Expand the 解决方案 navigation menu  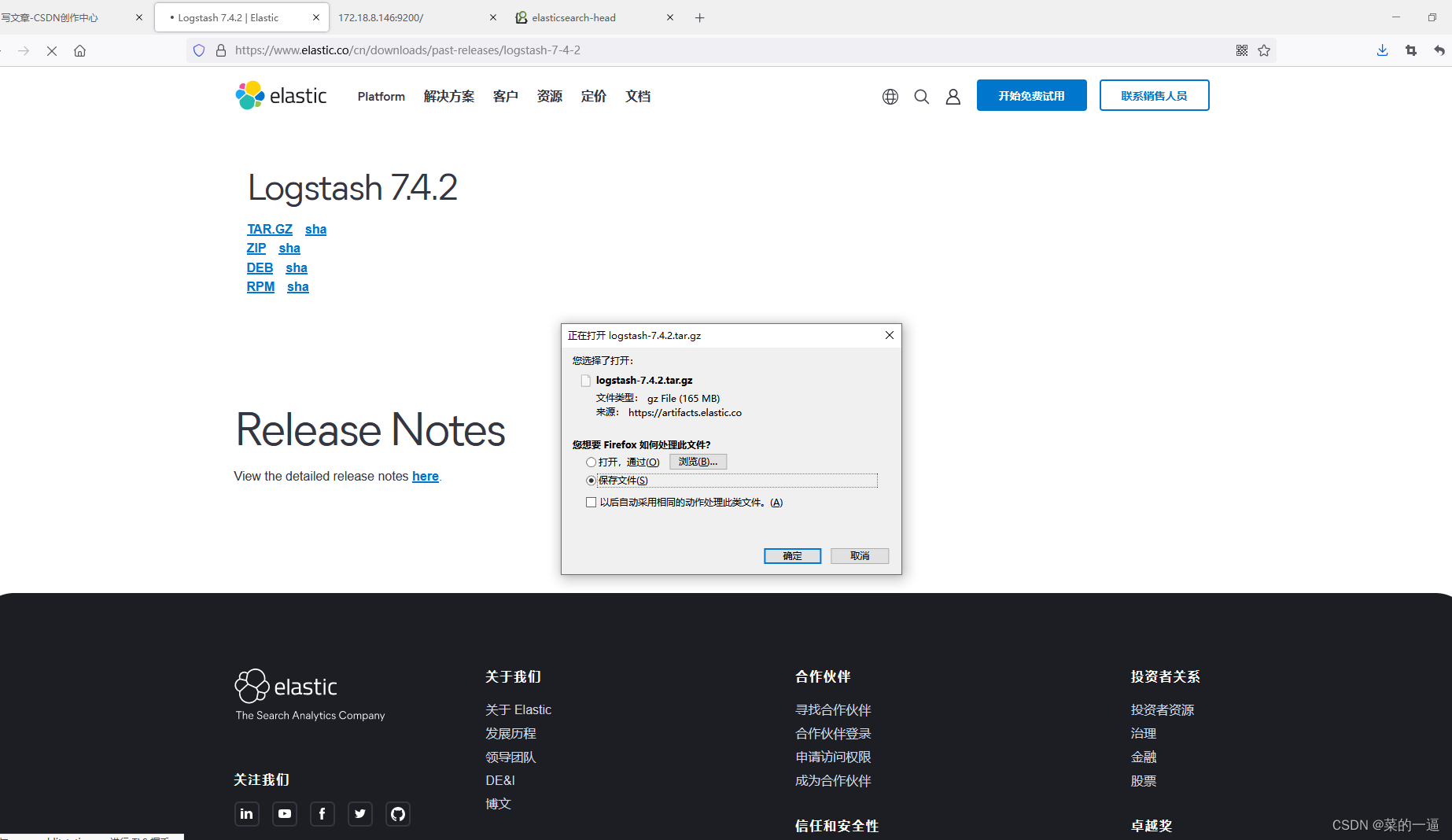tap(448, 96)
